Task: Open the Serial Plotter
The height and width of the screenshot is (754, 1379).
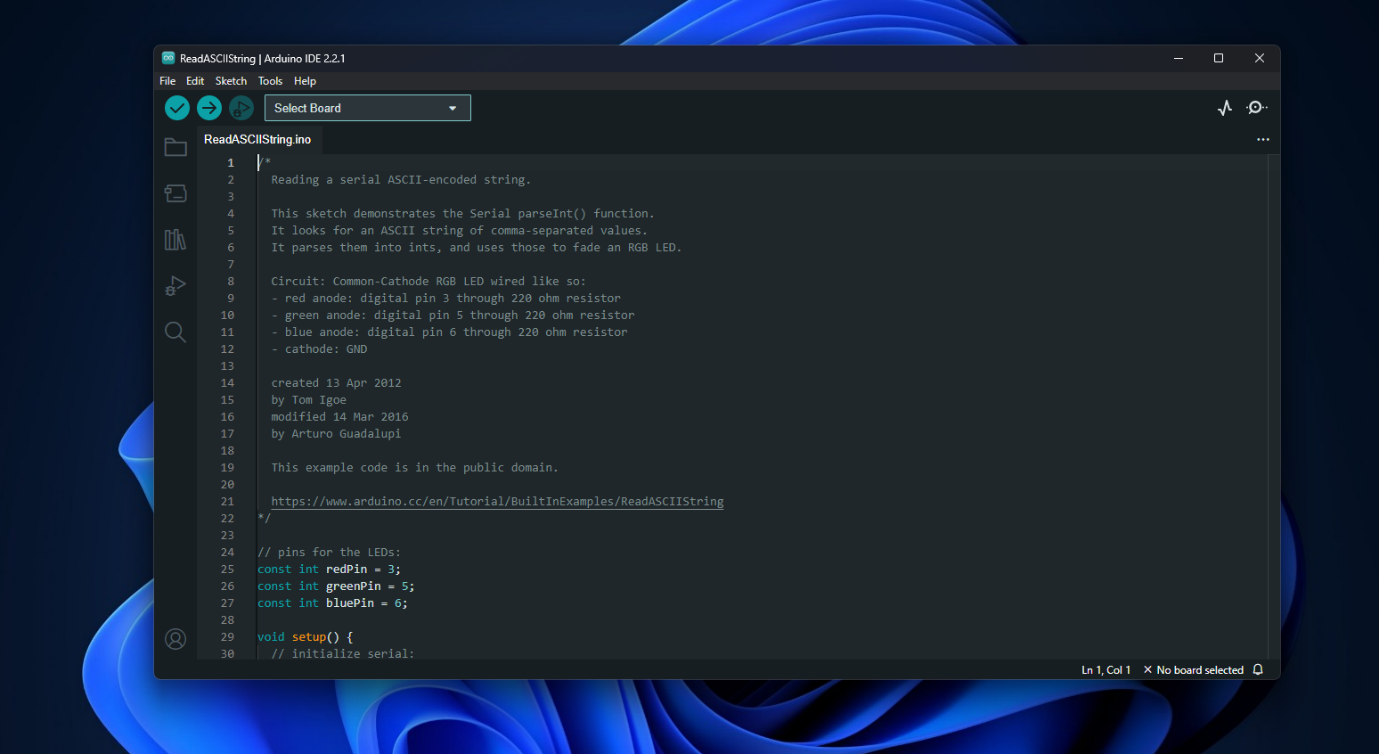Action: (1225, 108)
